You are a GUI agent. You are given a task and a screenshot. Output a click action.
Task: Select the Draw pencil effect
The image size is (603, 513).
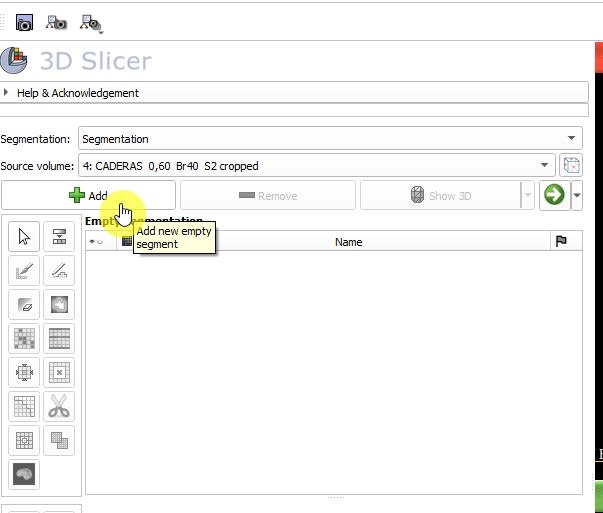point(59,270)
